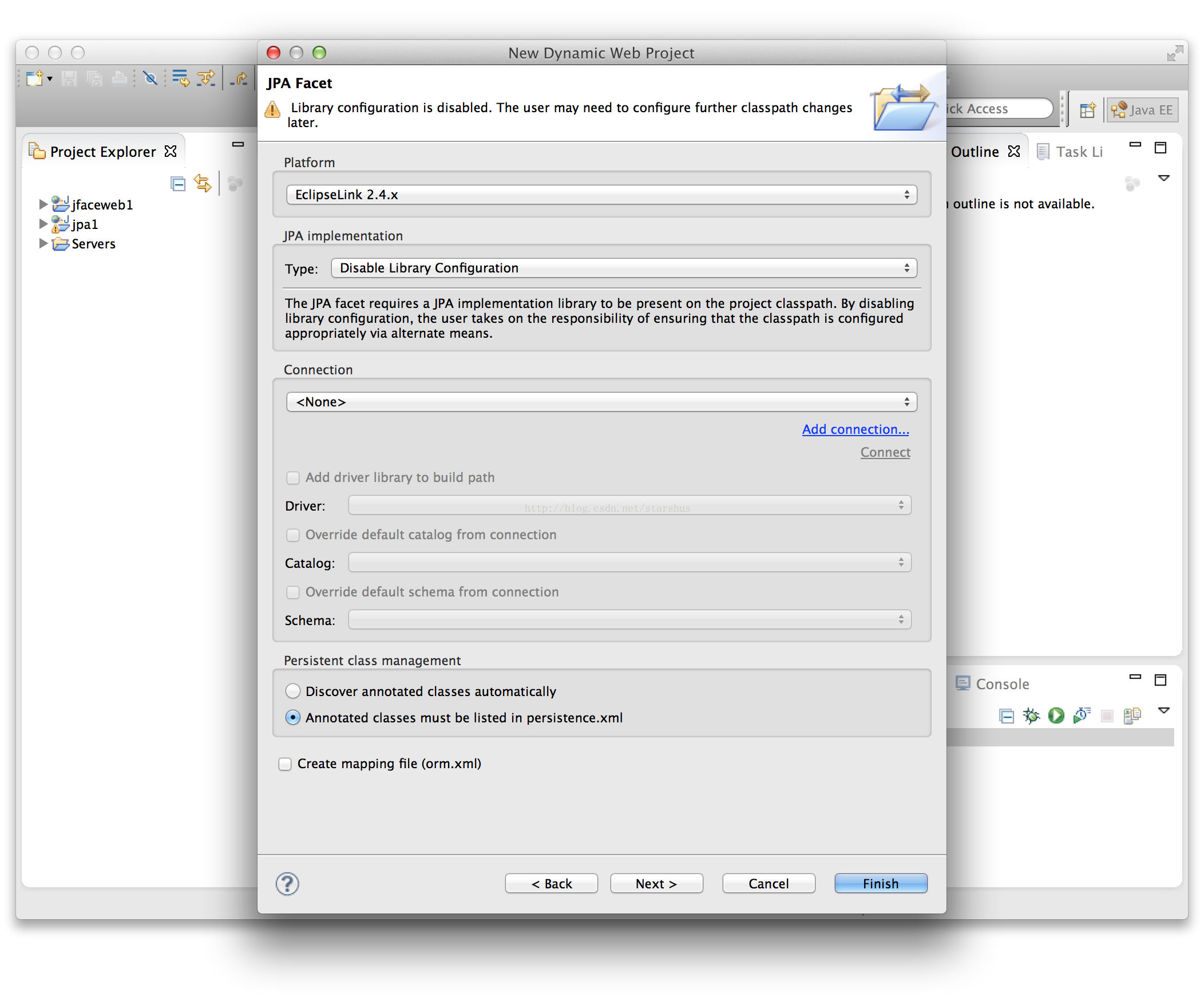Open the Driver dropdown
The width and height of the screenshot is (1204, 1004).
(x=629, y=506)
